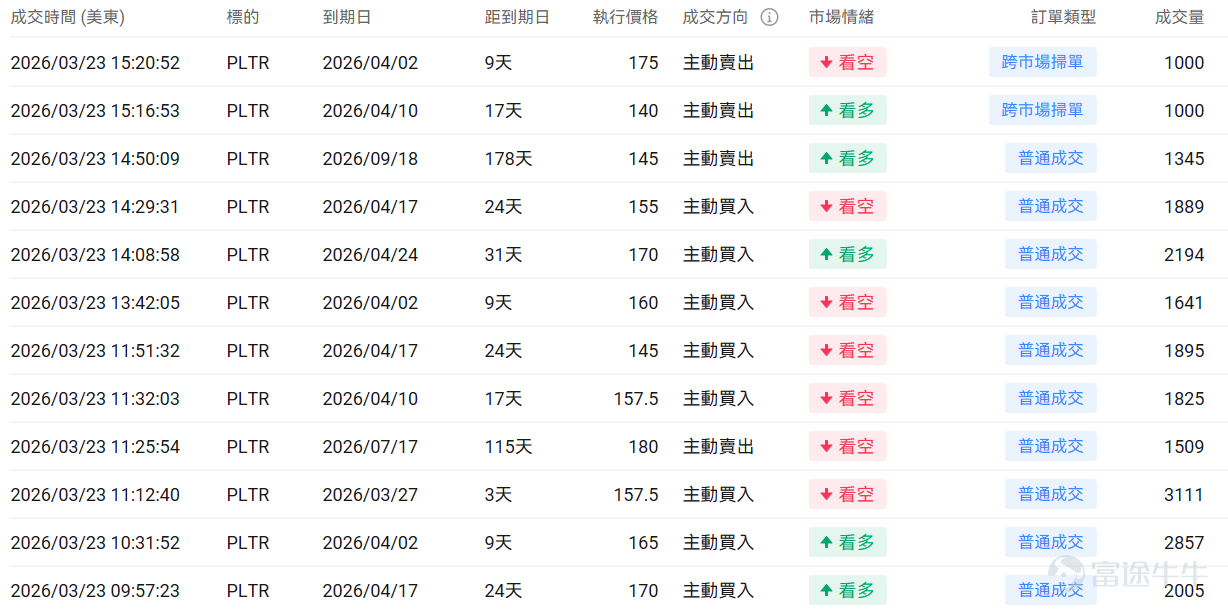Select the timestamp 2026/03/23 15:20:52
Viewport: 1228px width, 610px height.
[x=95, y=63]
